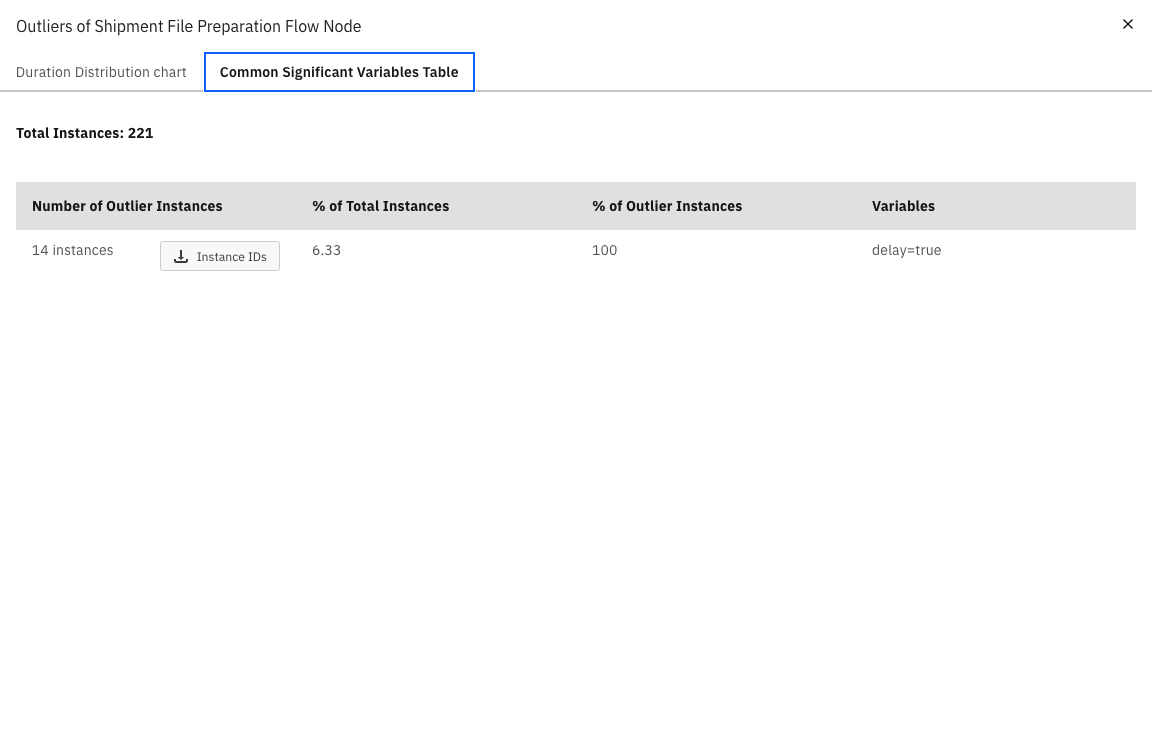
Task: Select the delay=true variable entry
Action: click(x=906, y=250)
